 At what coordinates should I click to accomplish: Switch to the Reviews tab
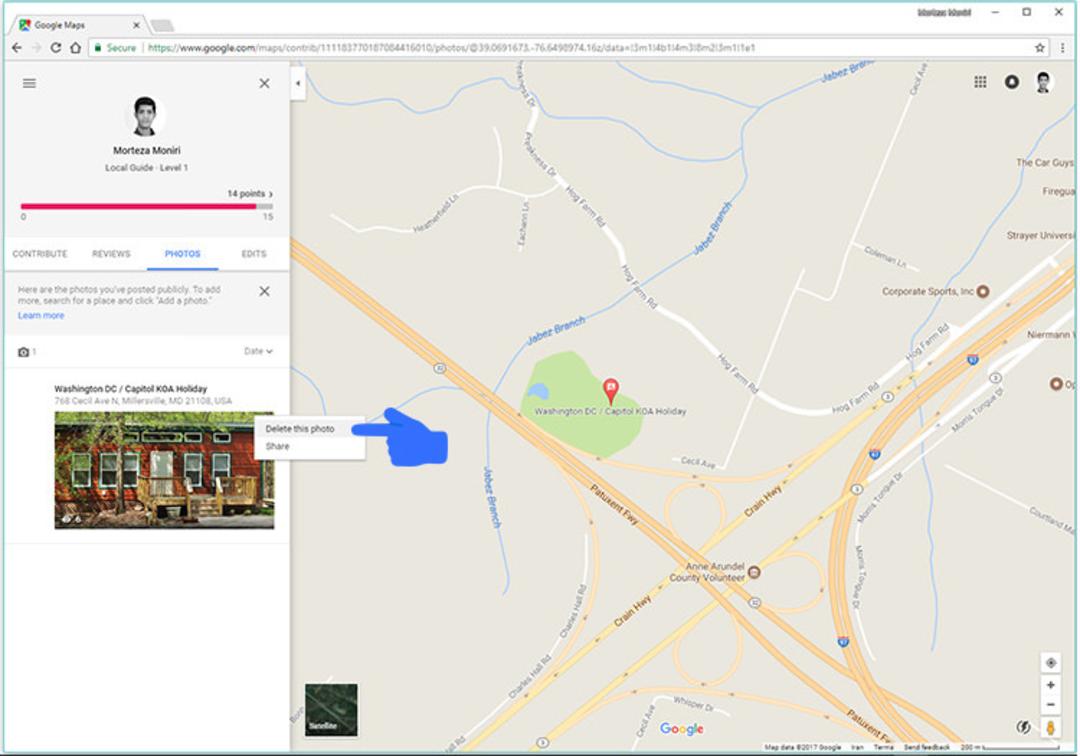click(111, 253)
